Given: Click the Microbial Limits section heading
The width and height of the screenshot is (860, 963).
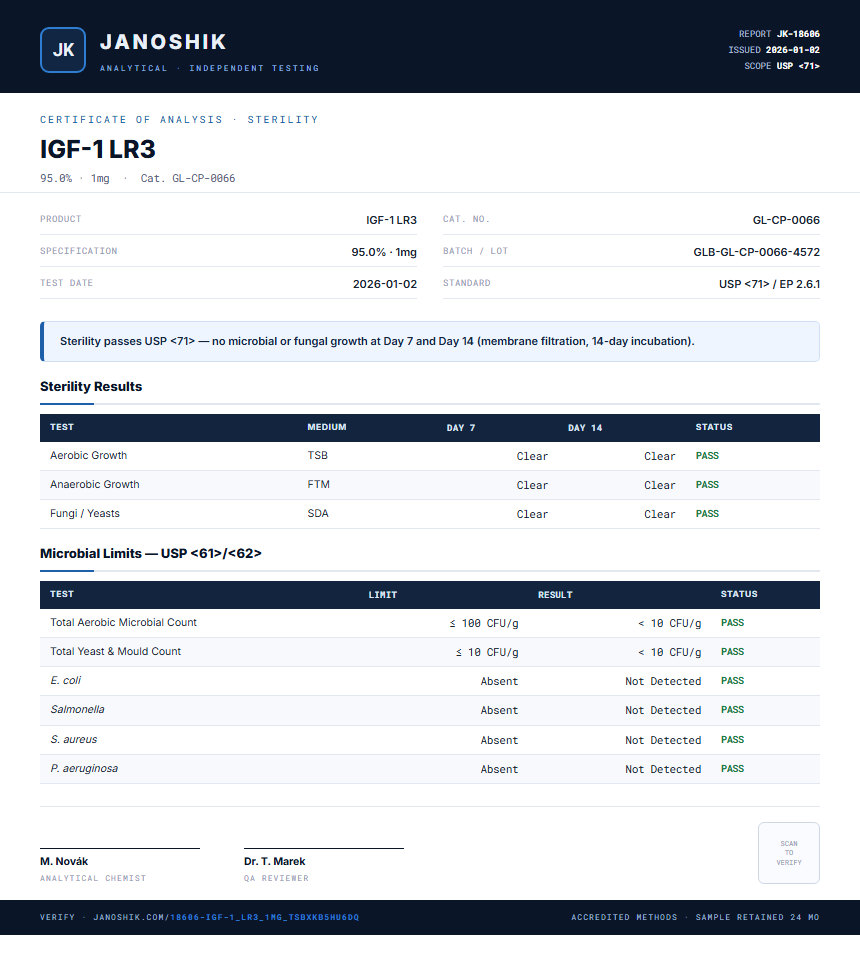Looking at the screenshot, I should point(150,553).
